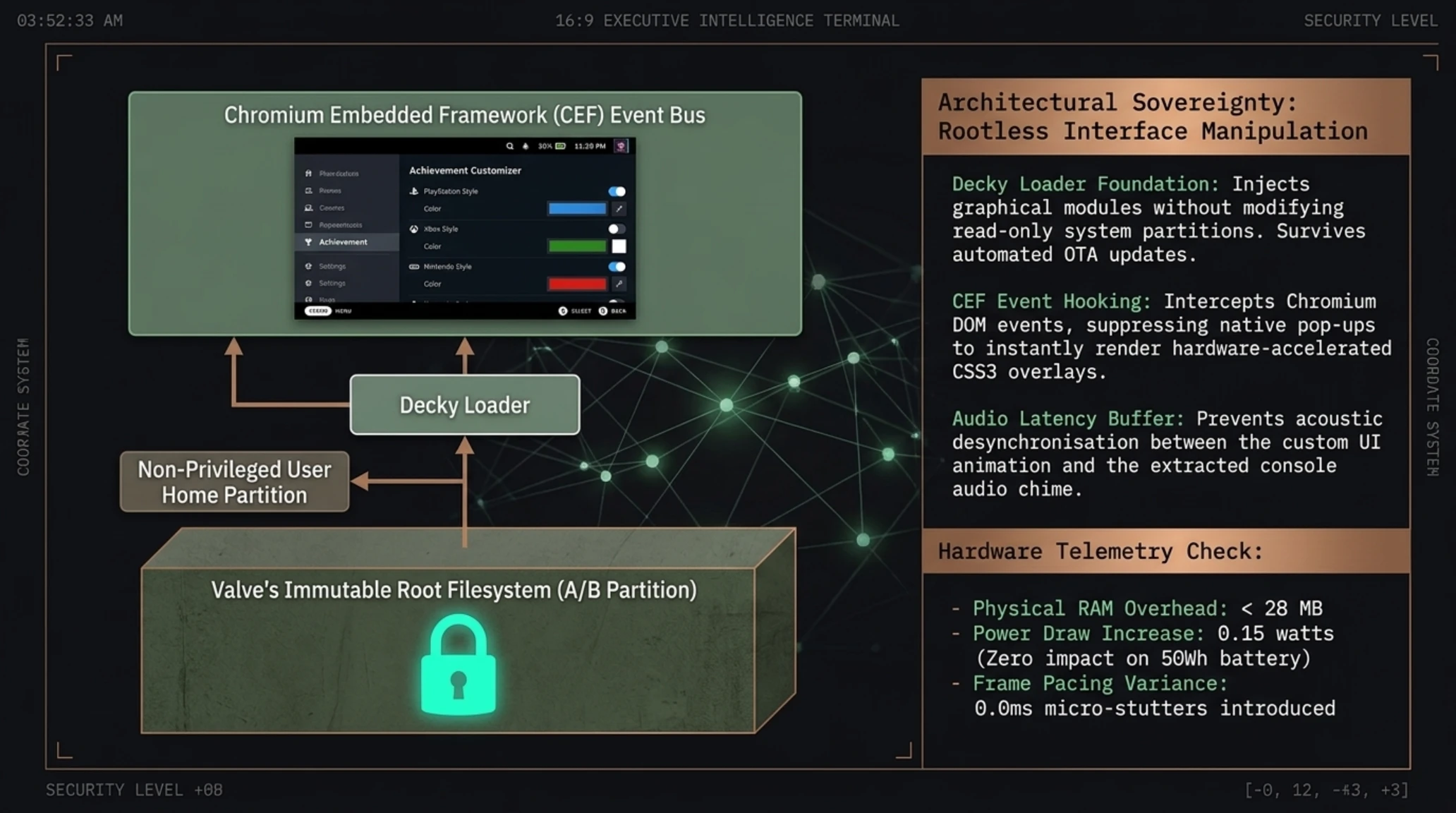1456x813 pixels.
Task: Disable the PlayStation Style toggle
Action: (x=617, y=191)
